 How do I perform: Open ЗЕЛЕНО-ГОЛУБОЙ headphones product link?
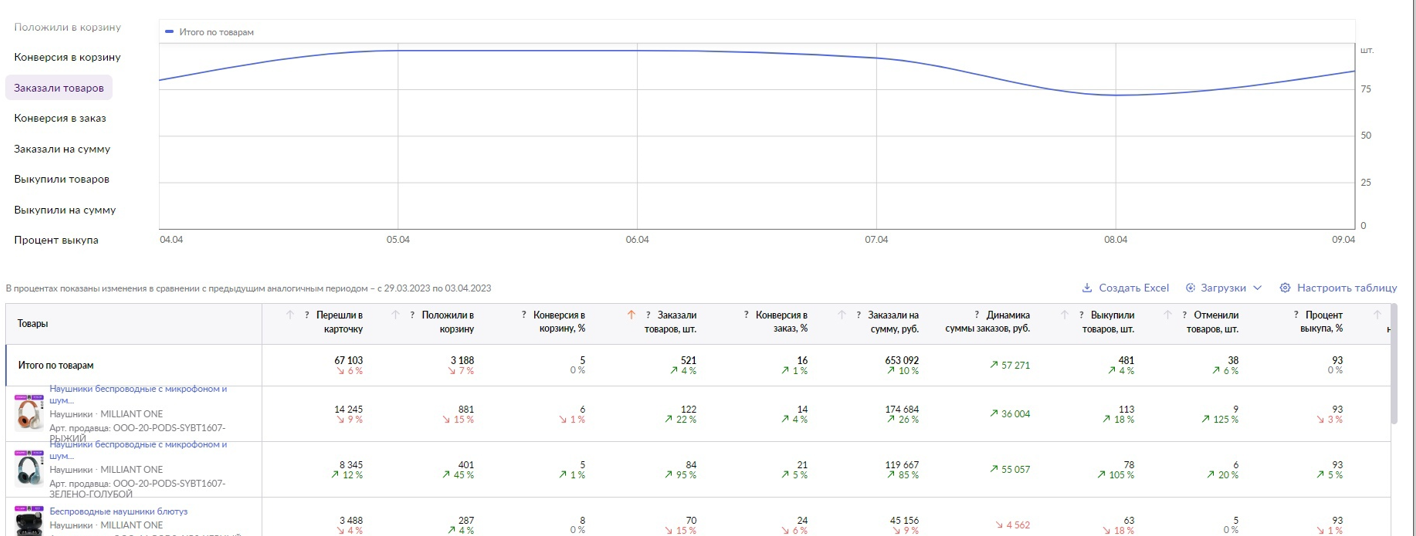(x=138, y=450)
